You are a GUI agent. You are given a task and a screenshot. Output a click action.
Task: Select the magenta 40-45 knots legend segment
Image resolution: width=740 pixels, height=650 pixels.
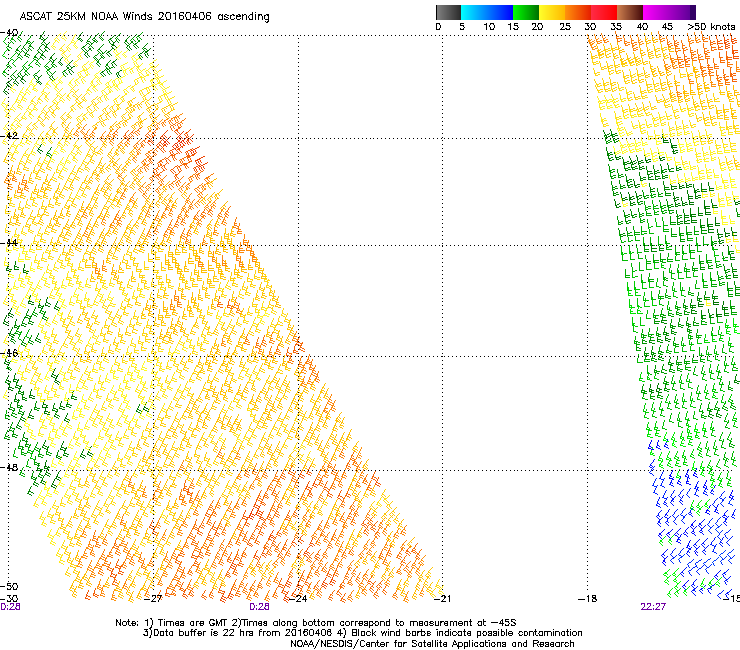(x=656, y=12)
